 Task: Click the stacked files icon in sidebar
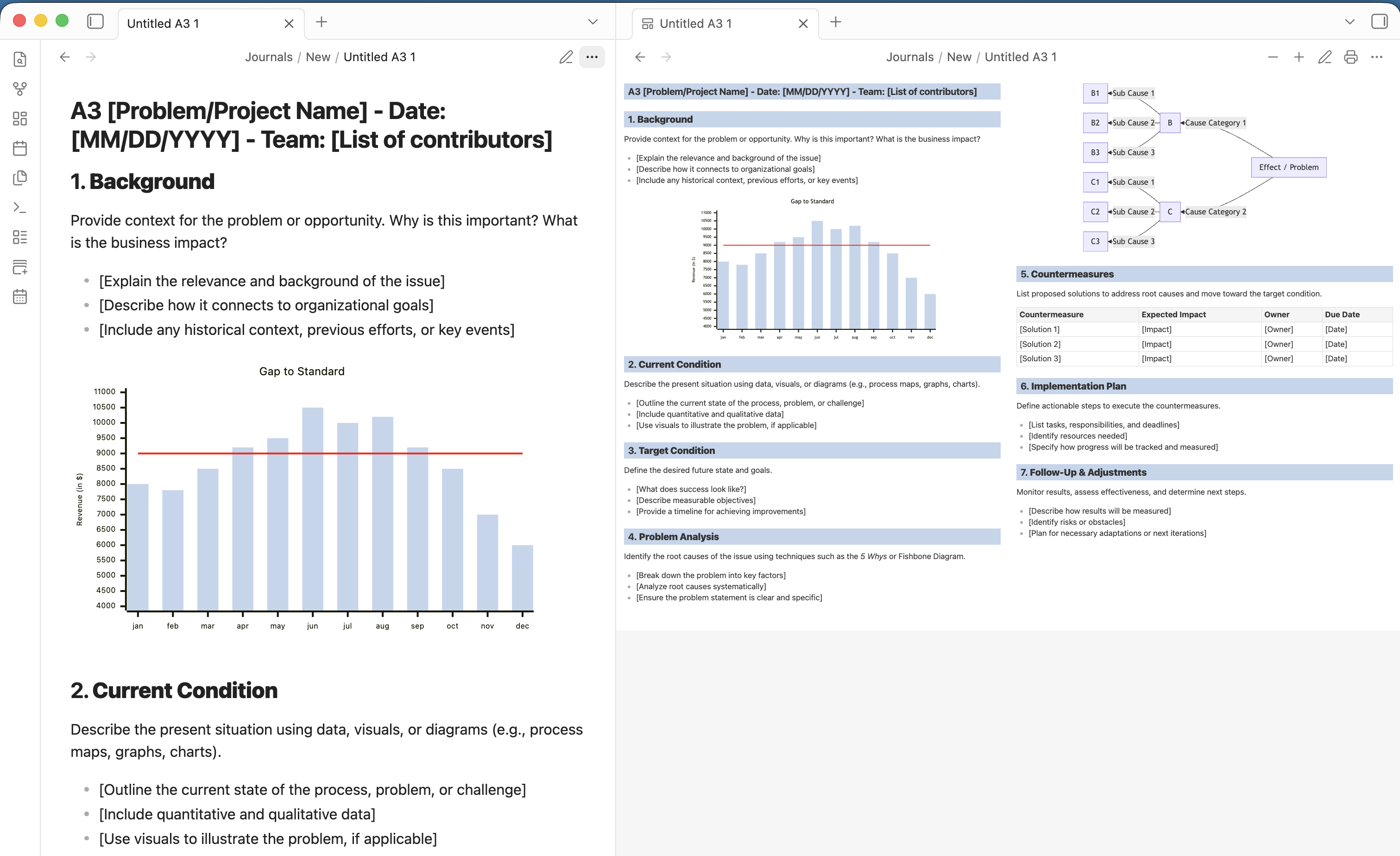coord(20,178)
